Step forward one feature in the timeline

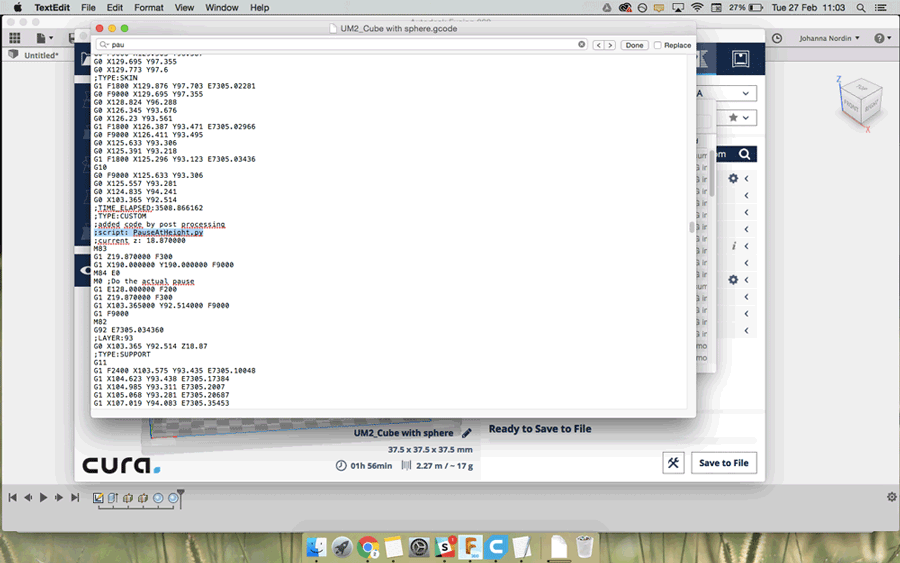[x=59, y=498]
